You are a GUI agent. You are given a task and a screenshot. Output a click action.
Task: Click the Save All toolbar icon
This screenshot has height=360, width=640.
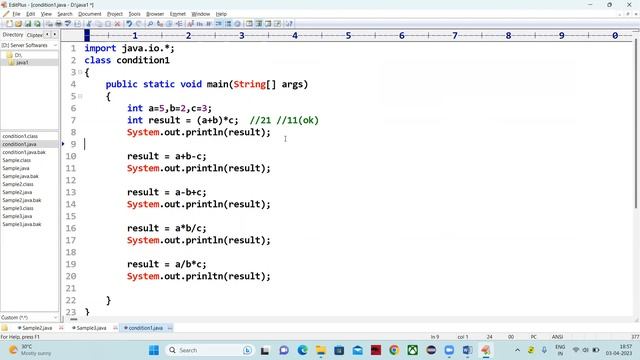pyautogui.click(x=37, y=24)
